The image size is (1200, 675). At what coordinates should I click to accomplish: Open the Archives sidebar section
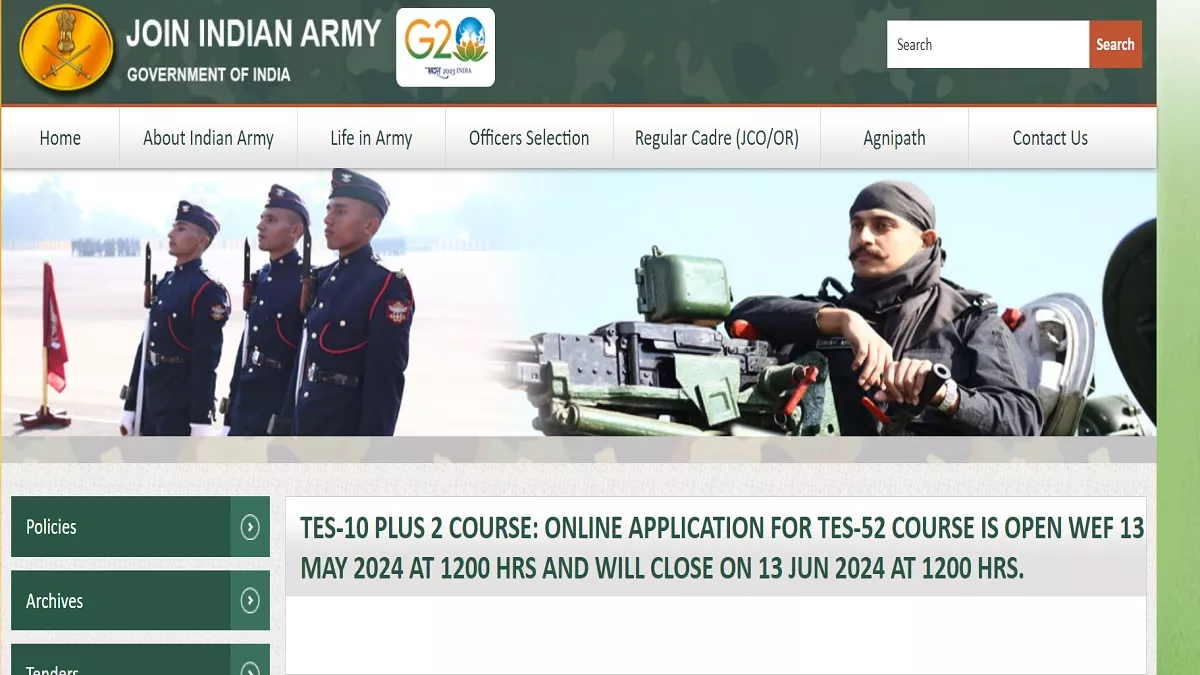120,601
